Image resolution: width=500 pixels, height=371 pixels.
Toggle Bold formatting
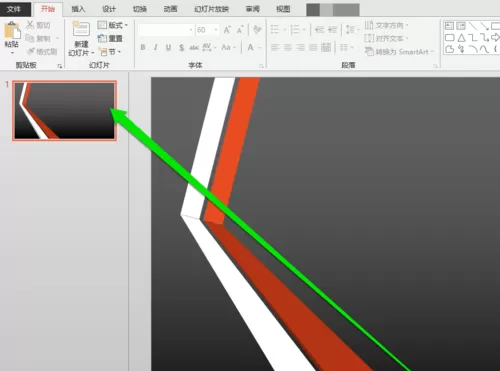tap(143, 48)
